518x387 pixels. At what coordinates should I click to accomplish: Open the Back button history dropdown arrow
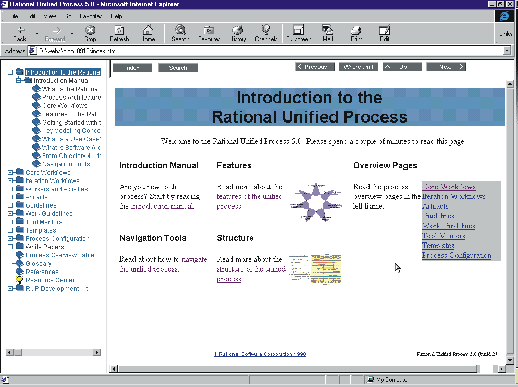coord(37,33)
